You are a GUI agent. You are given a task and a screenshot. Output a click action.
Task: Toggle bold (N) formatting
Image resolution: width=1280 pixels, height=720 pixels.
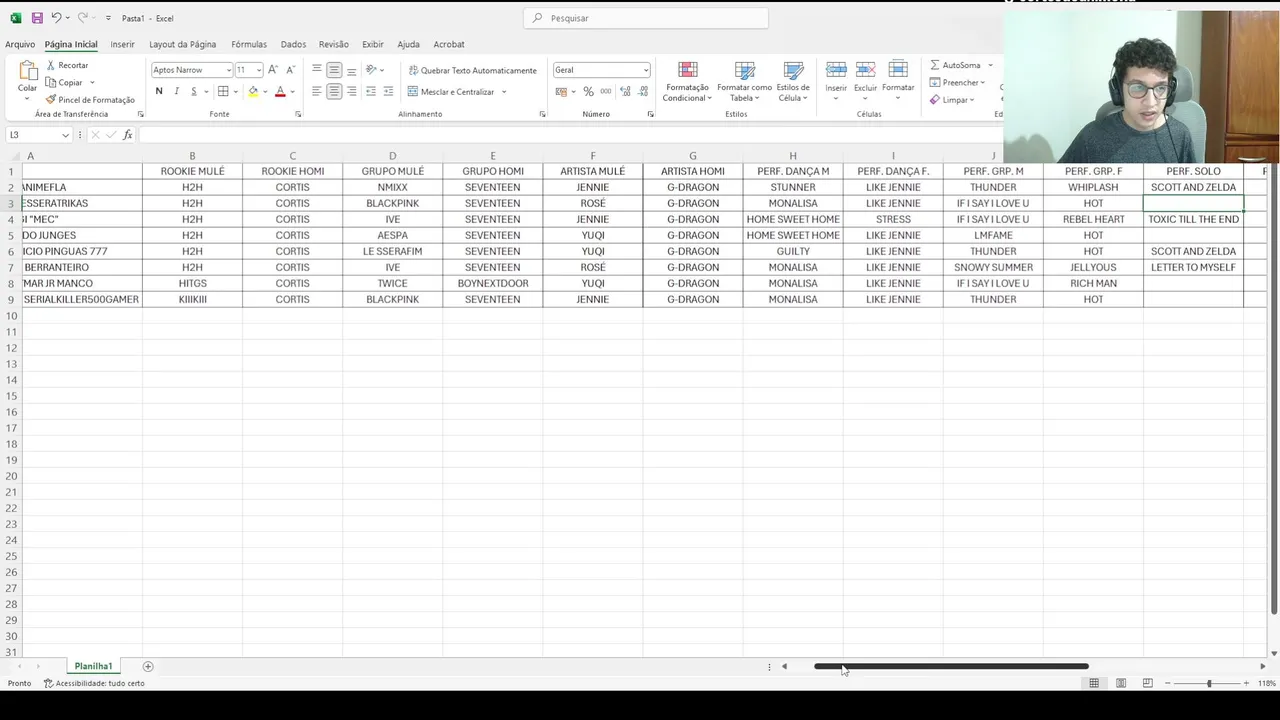tap(158, 91)
